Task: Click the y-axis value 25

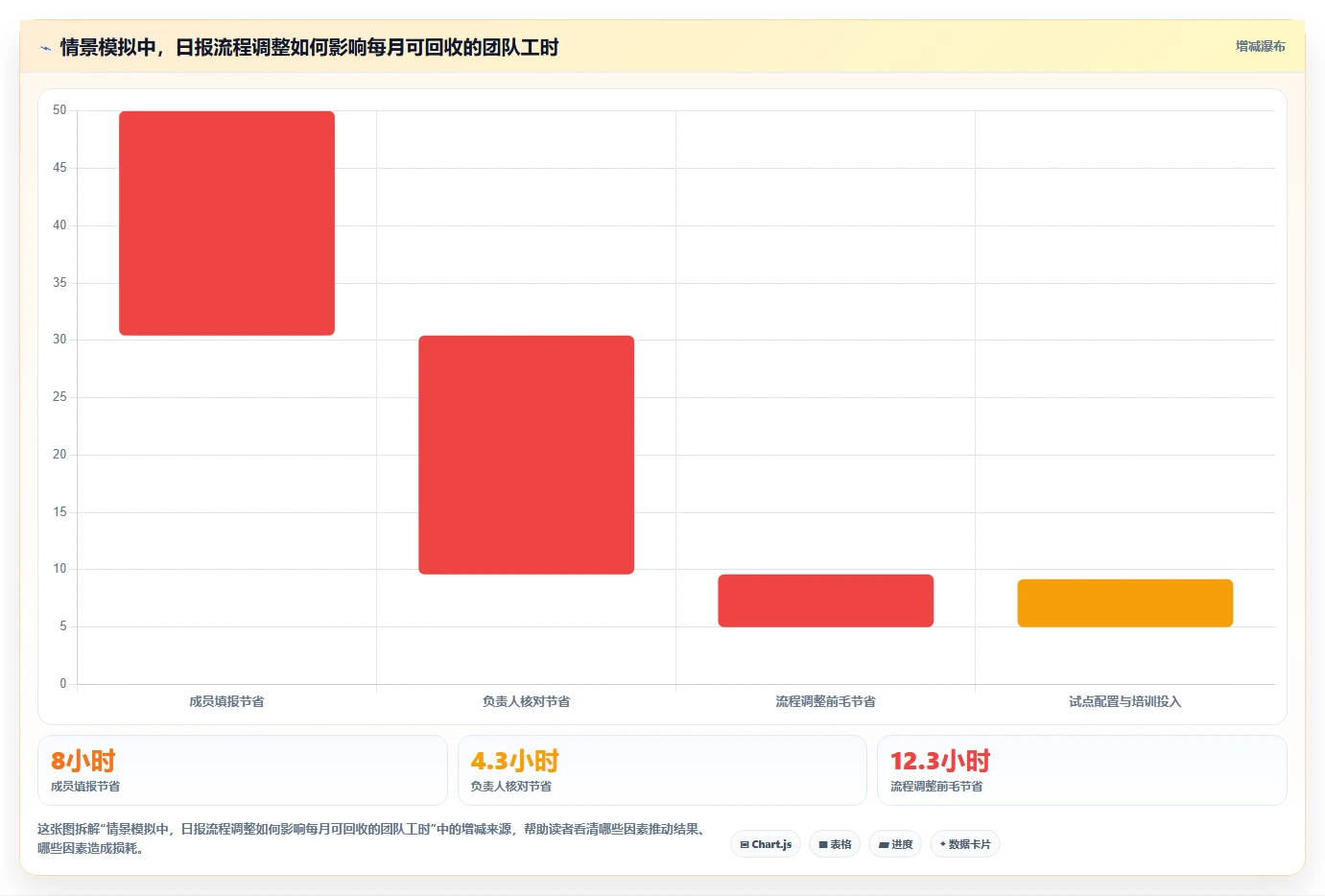Action: (59, 397)
